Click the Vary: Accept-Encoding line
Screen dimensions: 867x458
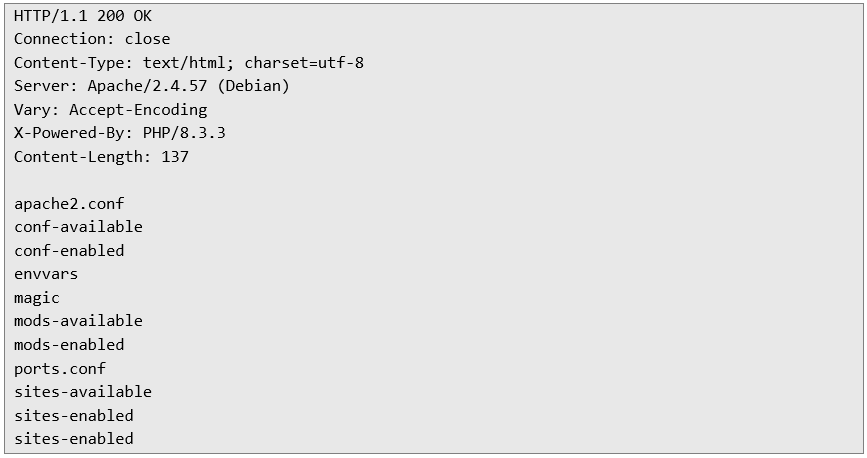tap(111, 110)
